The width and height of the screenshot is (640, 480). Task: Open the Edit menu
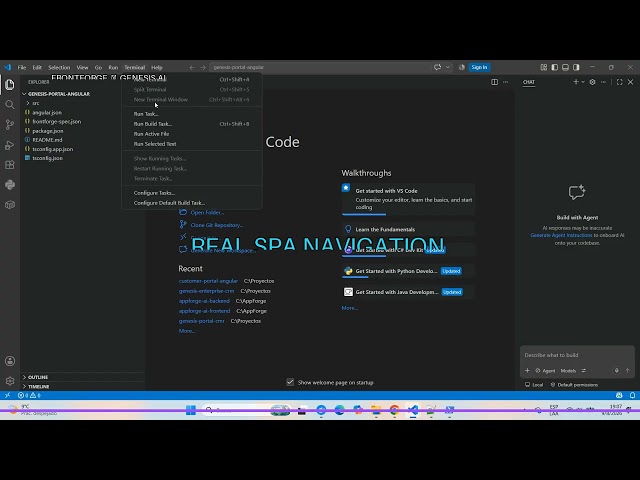coord(37,67)
